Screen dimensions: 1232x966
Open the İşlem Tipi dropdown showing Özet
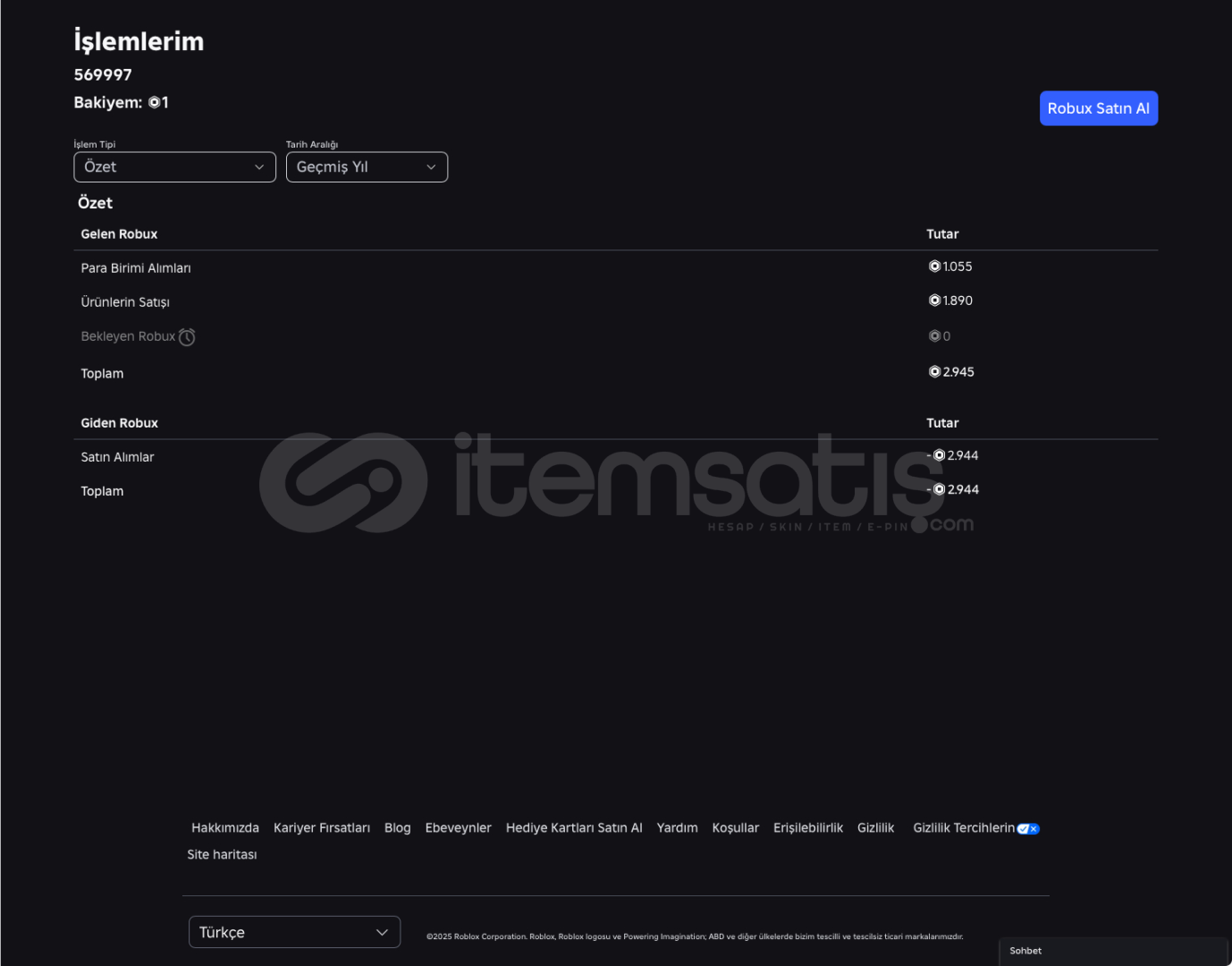point(174,167)
